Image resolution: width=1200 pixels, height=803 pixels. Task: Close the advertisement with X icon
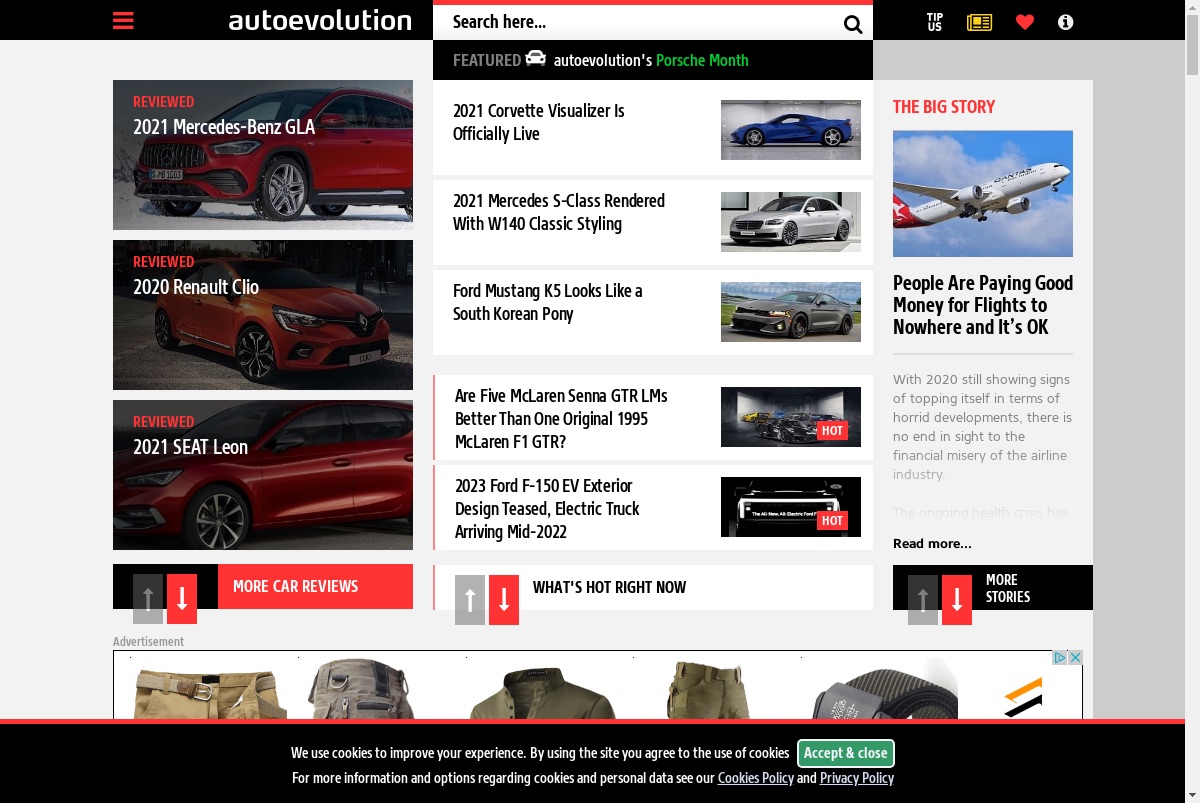1075,657
